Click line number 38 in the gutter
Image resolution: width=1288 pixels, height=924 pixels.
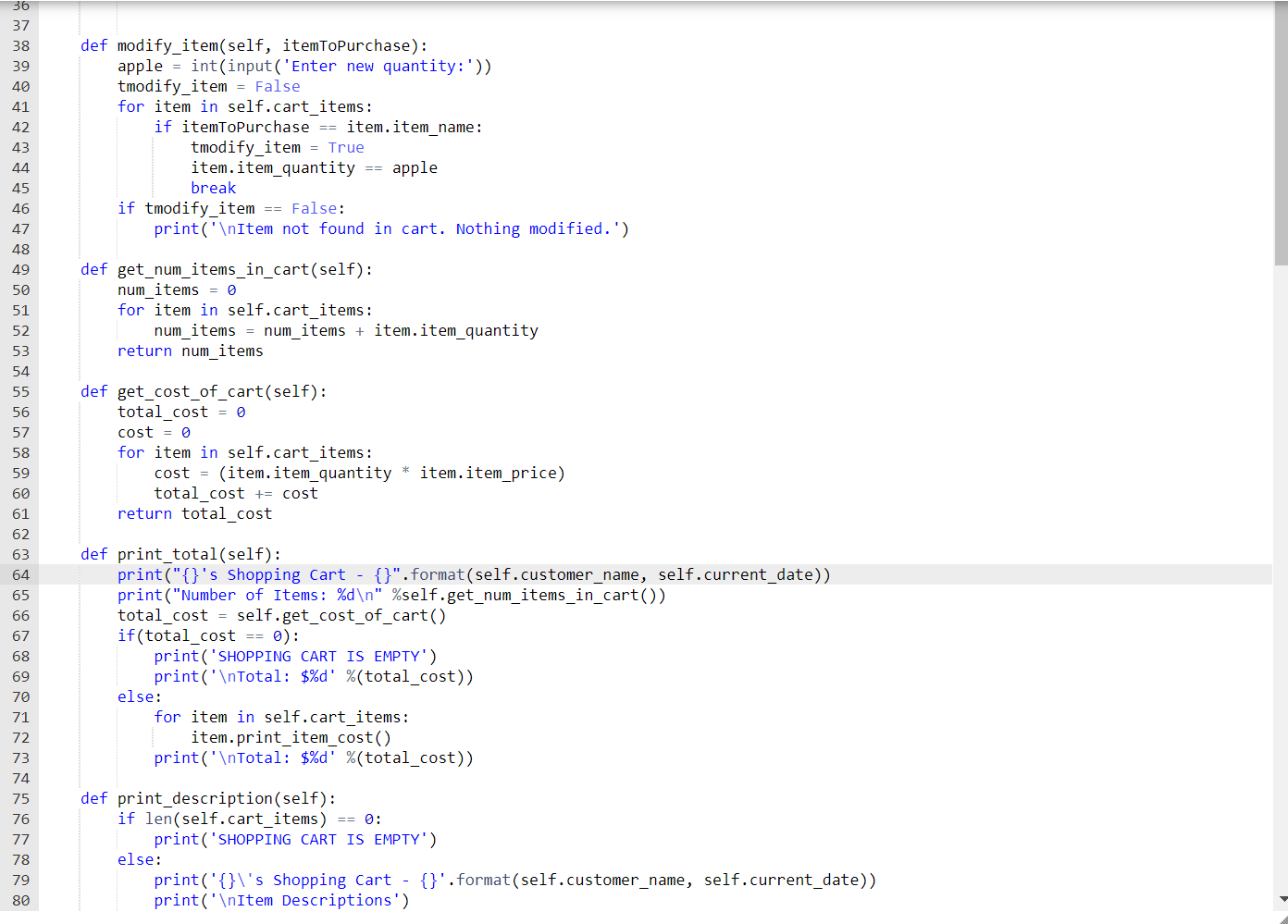[x=20, y=45]
